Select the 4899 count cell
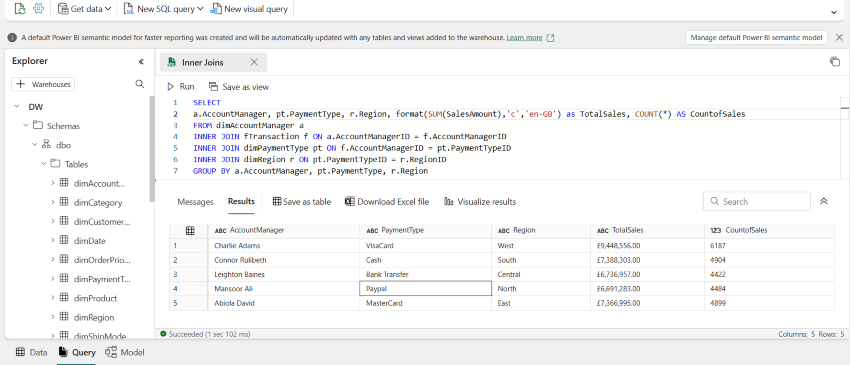850x365 pixels. pos(769,303)
